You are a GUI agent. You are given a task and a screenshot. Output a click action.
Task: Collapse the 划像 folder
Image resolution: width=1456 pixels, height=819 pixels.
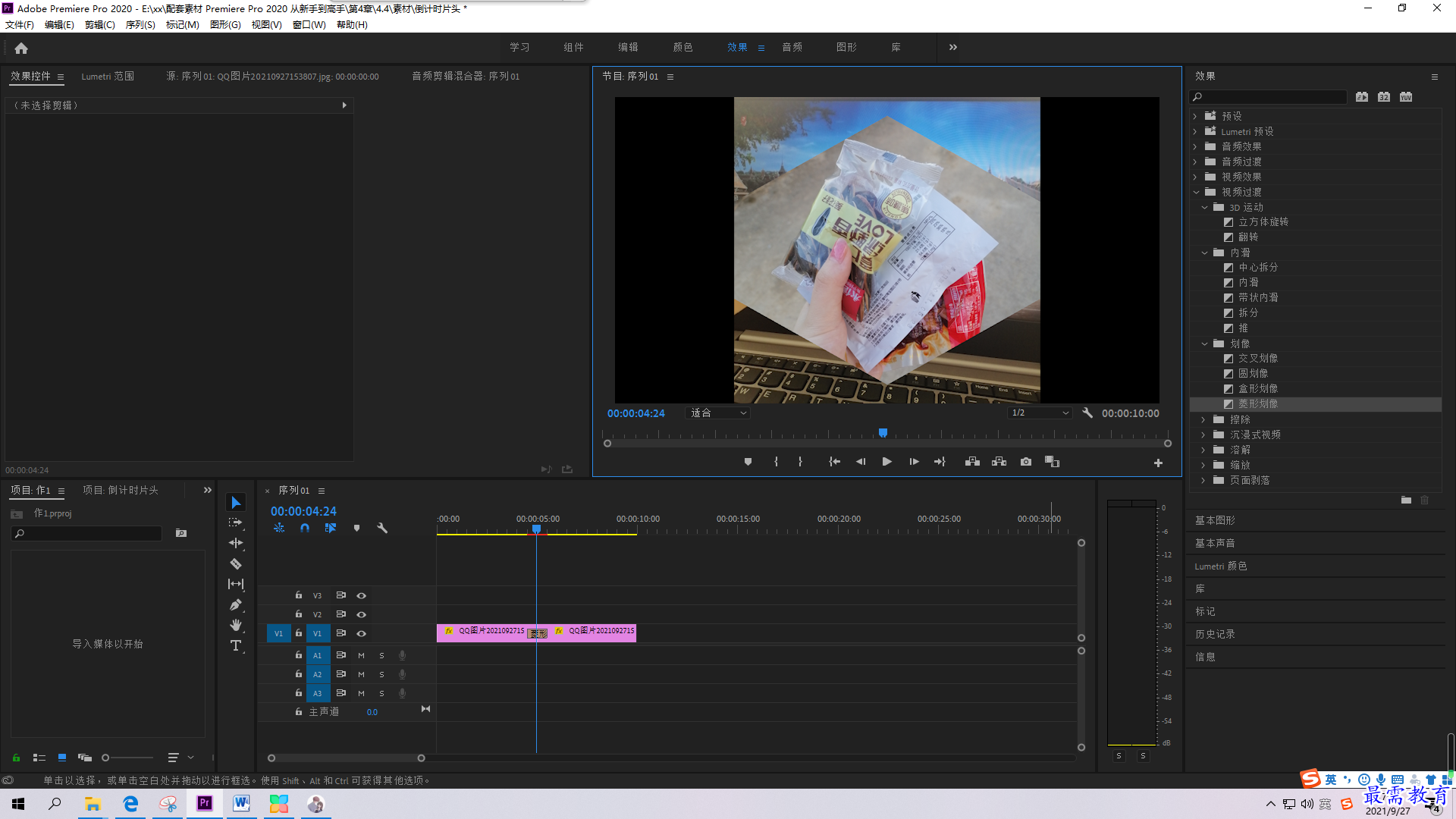pyautogui.click(x=1204, y=344)
